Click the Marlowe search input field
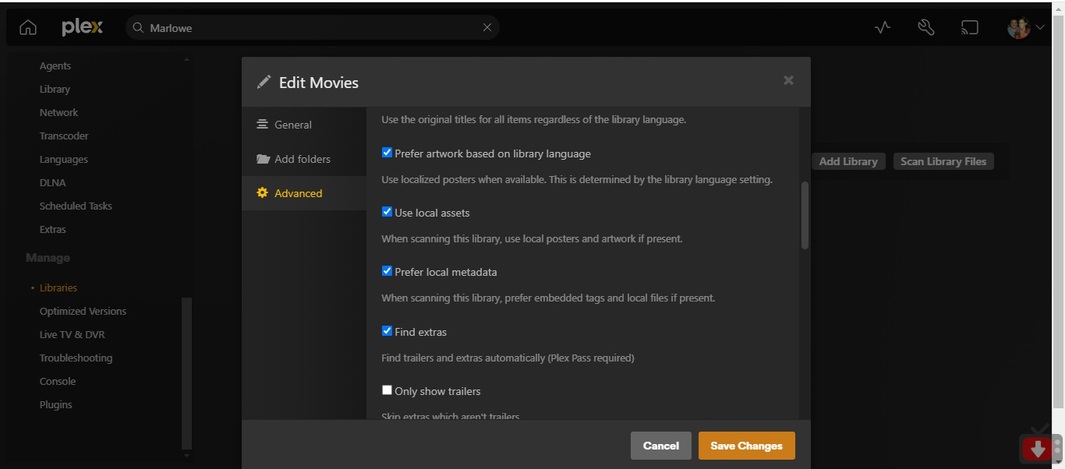This screenshot has width=1065, height=469. 310,28
